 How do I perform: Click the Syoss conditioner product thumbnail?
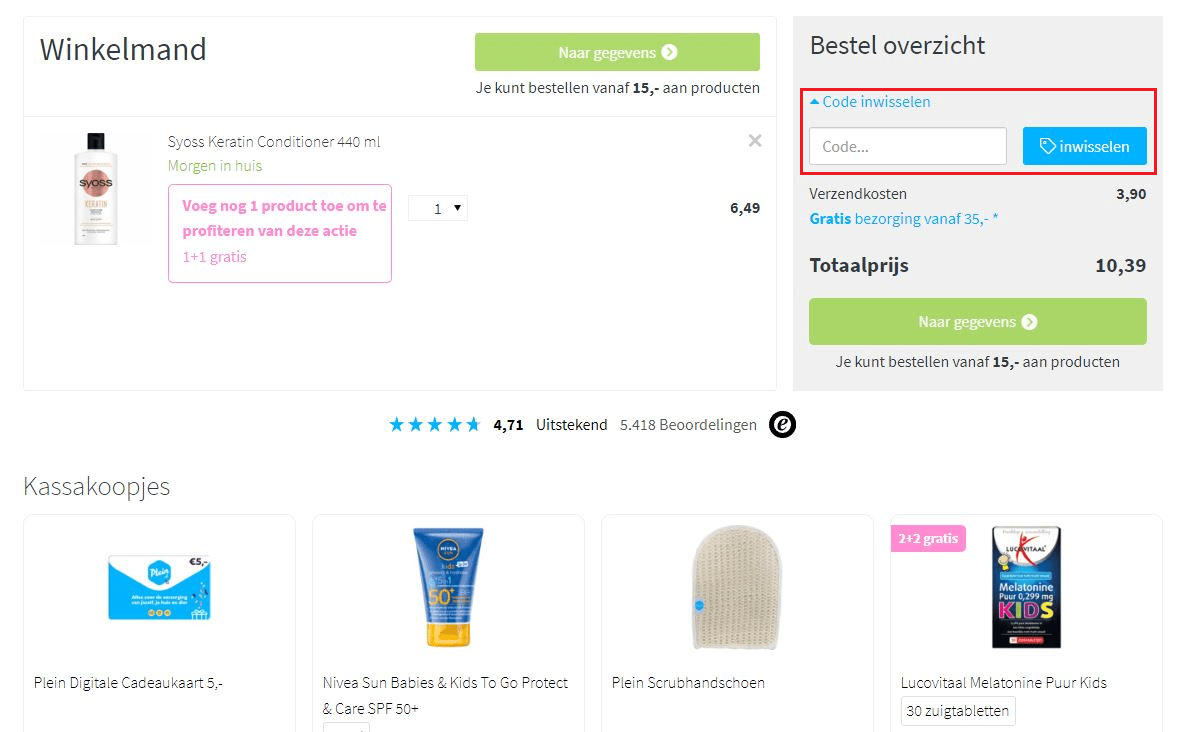pyautogui.click(x=95, y=188)
